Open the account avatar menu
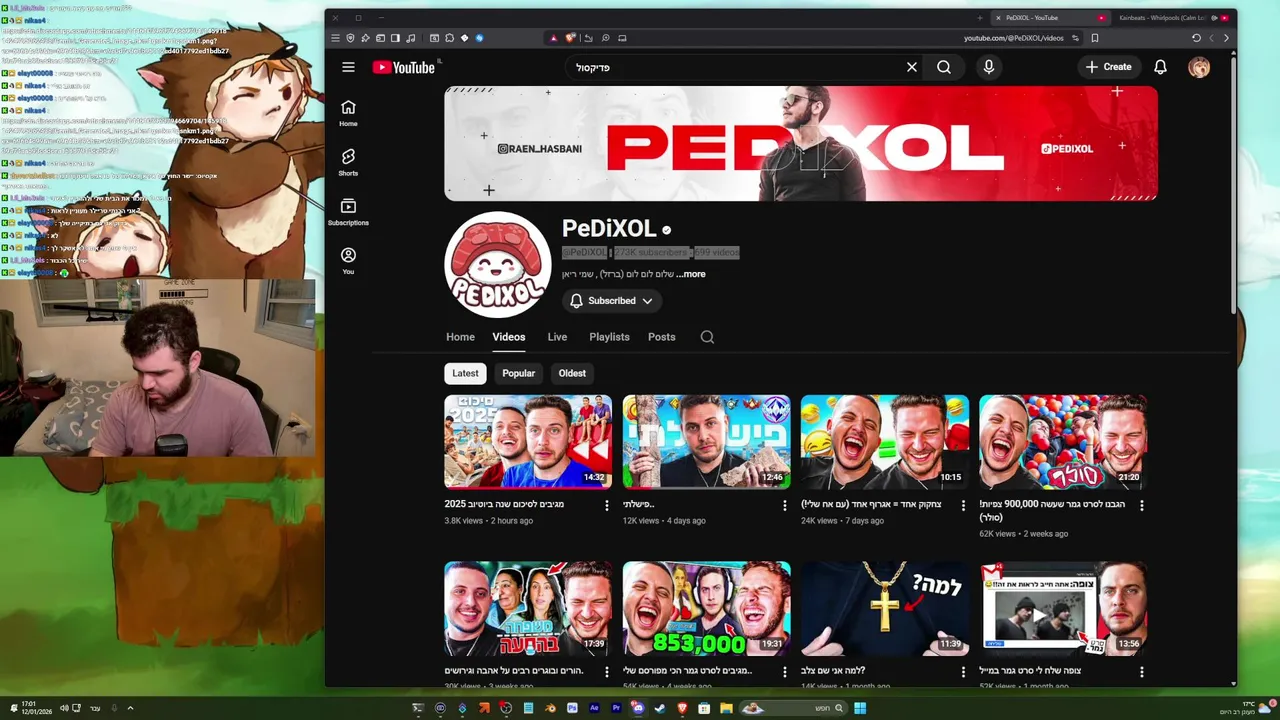 [1199, 67]
